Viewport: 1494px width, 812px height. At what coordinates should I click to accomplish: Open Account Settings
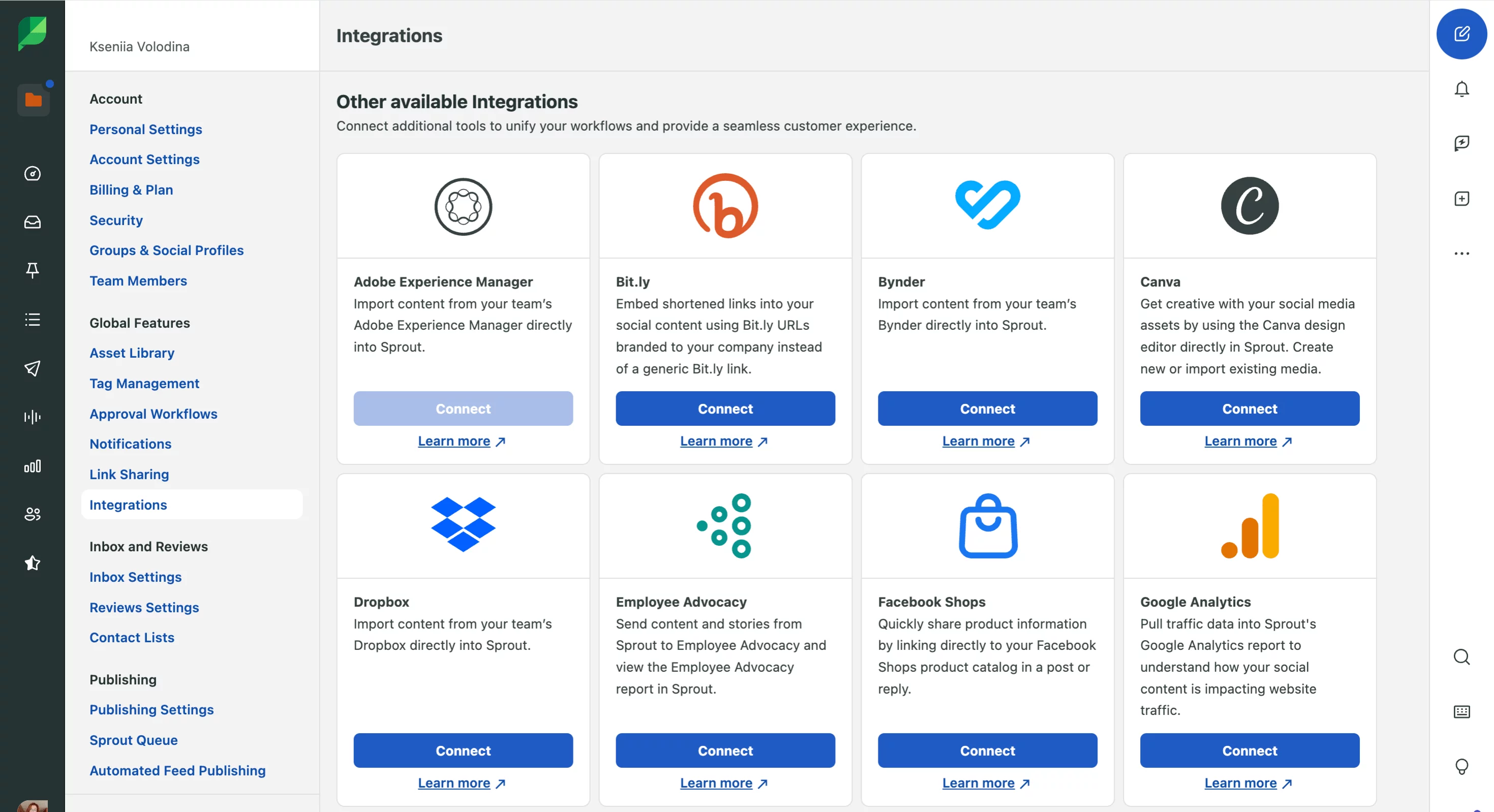click(x=144, y=160)
